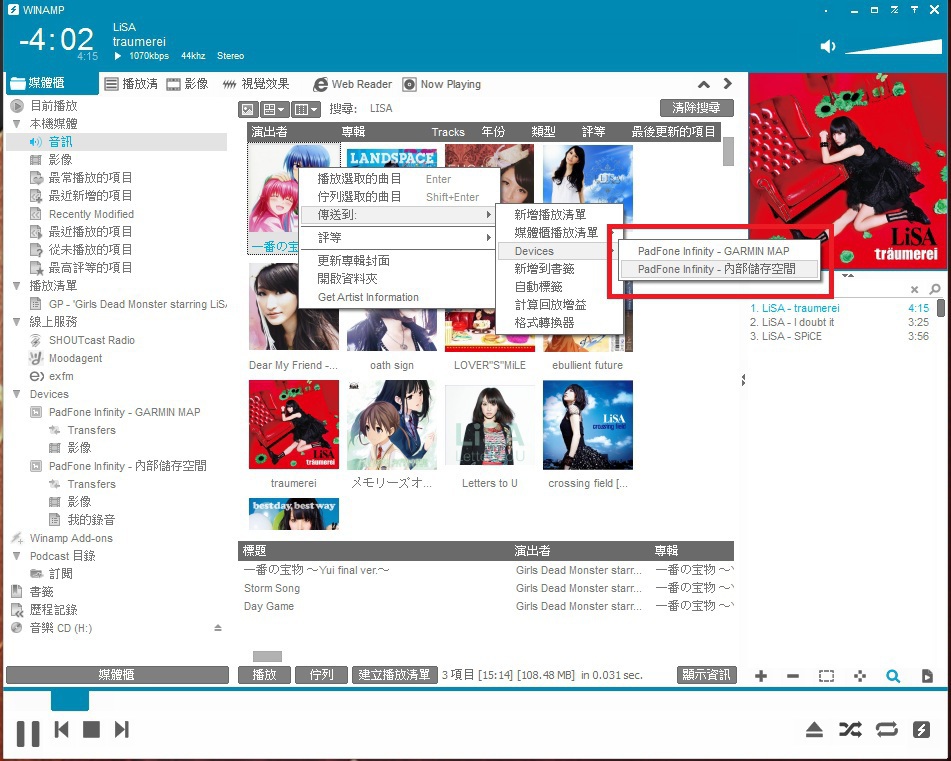The height and width of the screenshot is (761, 951).
Task: Add to playlist with the plus icon
Action: click(761, 676)
